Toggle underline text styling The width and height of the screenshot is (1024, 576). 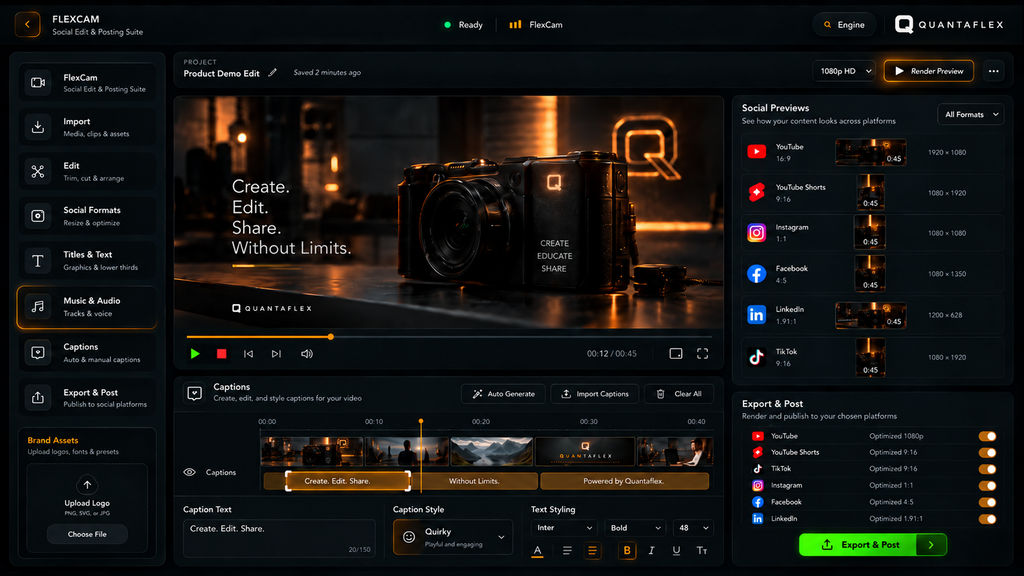[676, 551]
